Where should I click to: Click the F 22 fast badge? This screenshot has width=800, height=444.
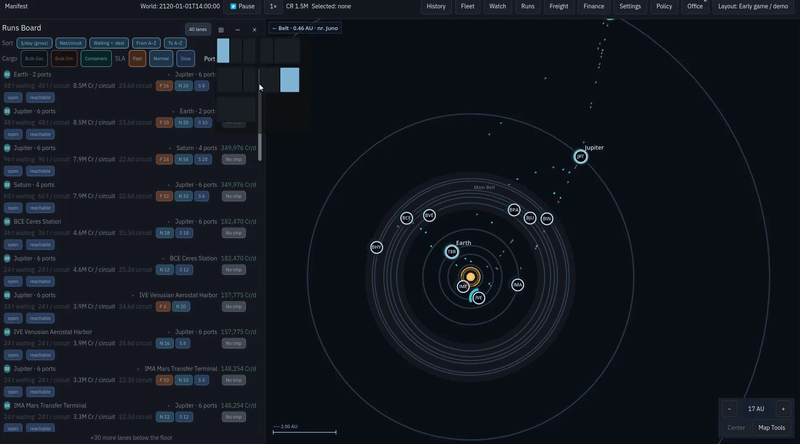click(x=164, y=196)
